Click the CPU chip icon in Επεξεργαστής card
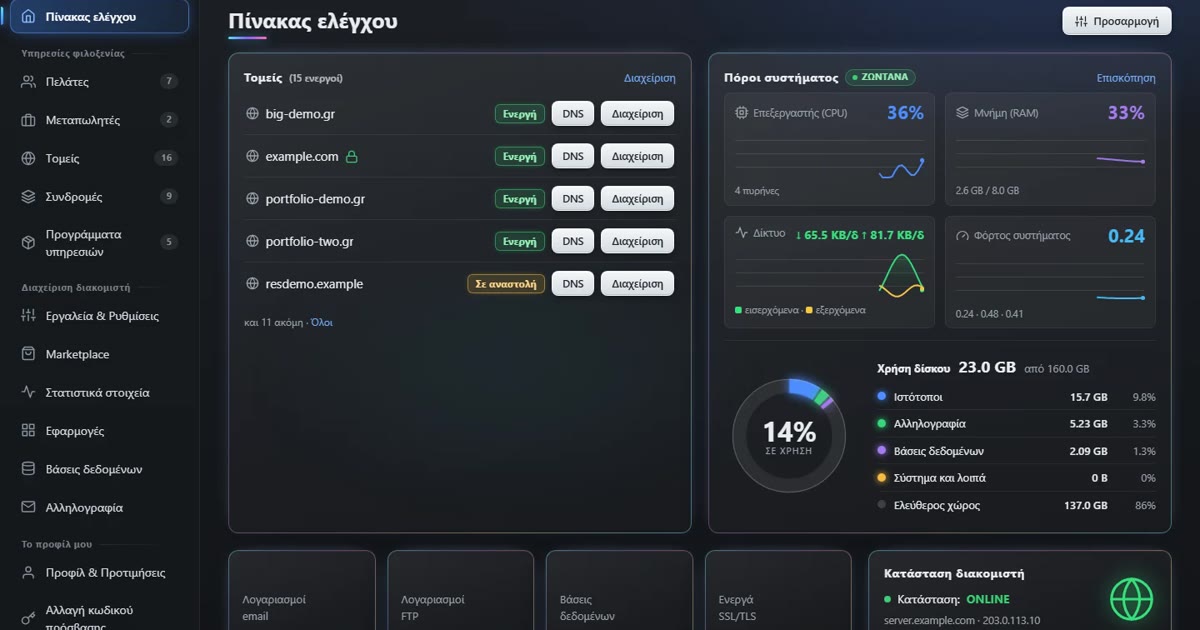 741,113
